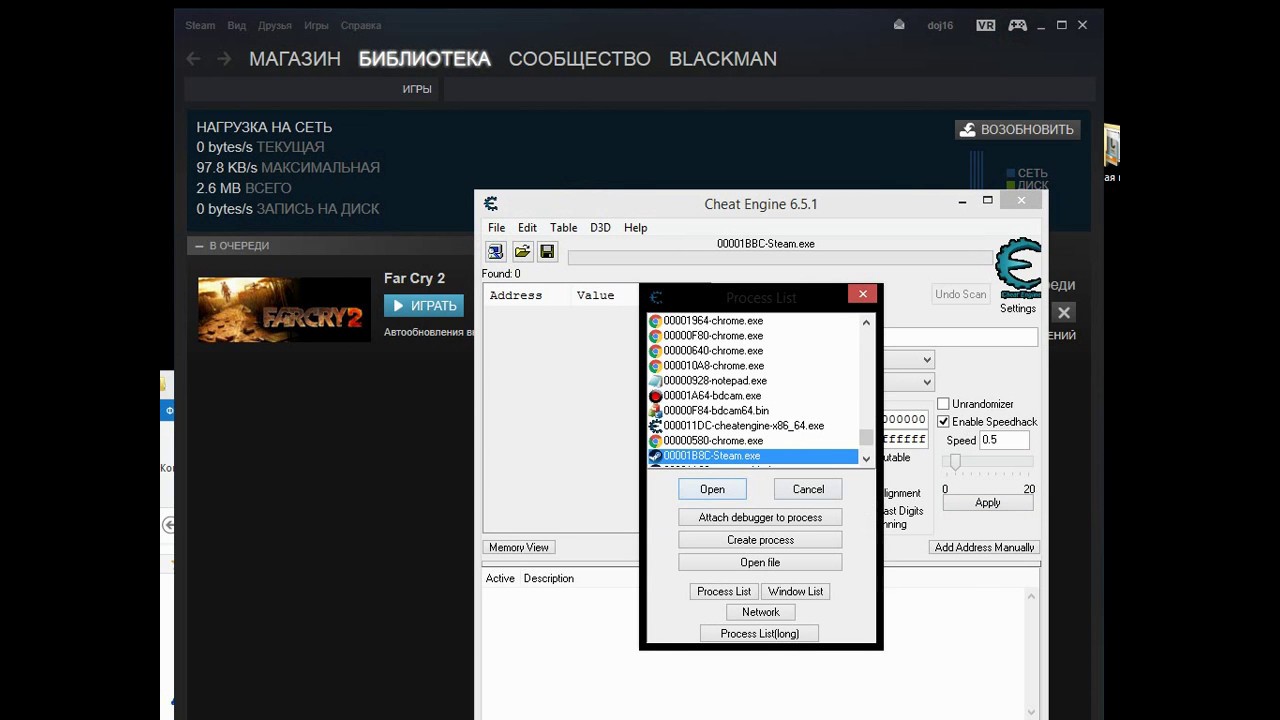Screen dimensions: 1280x720
Task: Enable the Unrandomizer checkbox
Action: tap(943, 404)
